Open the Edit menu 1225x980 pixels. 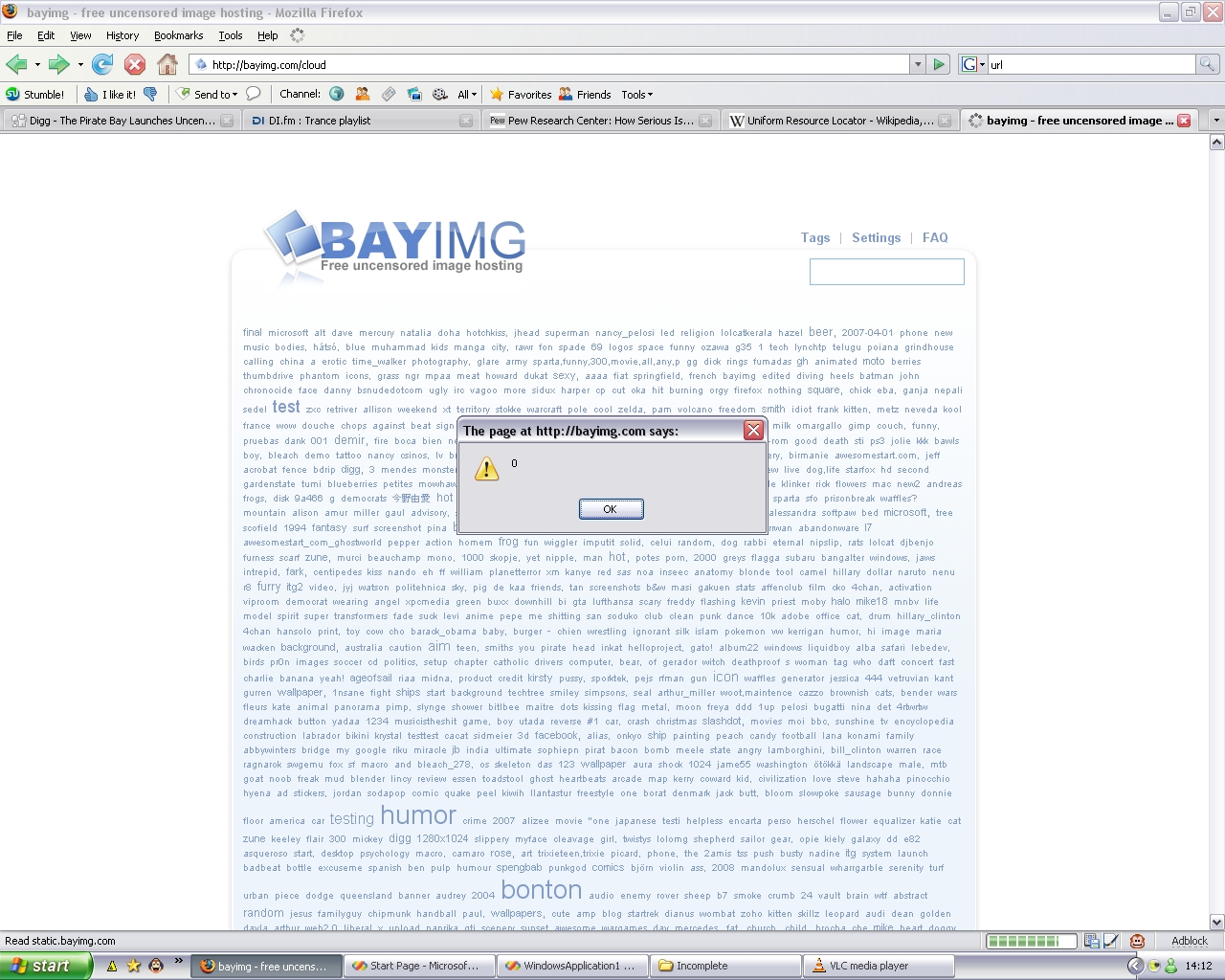(46, 35)
